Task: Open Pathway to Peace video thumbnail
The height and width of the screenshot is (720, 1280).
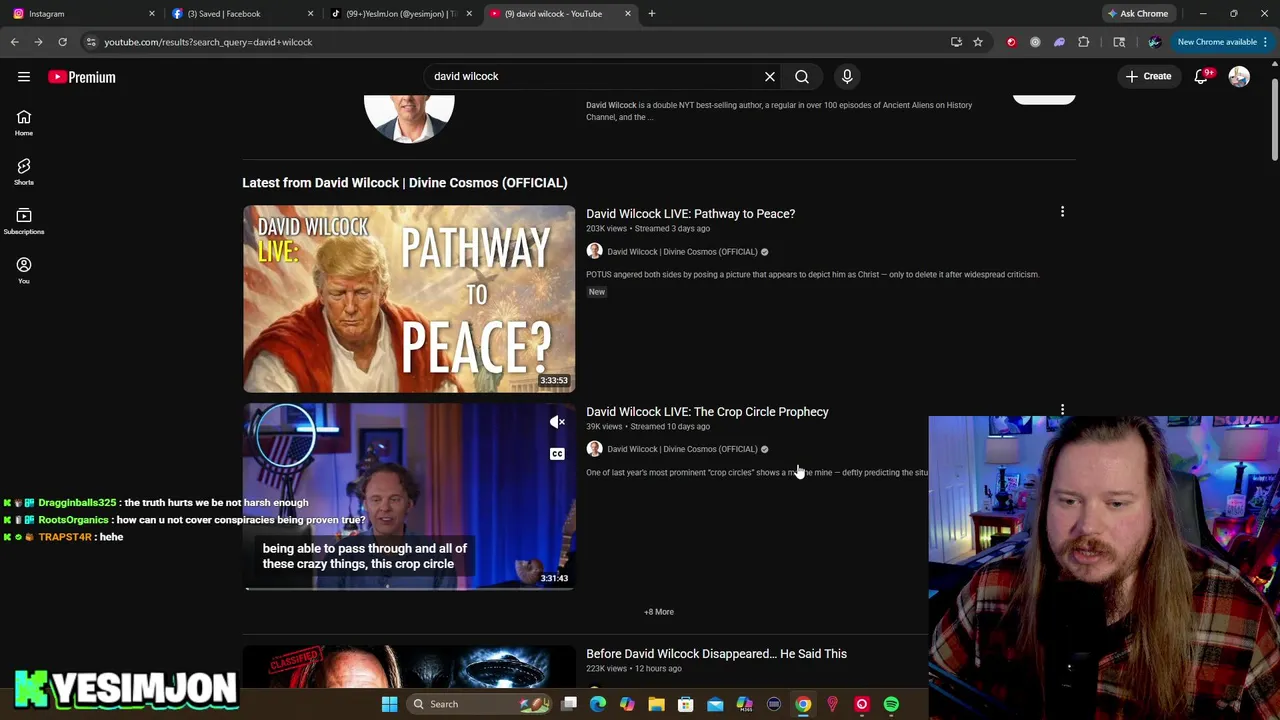Action: pyautogui.click(x=409, y=299)
